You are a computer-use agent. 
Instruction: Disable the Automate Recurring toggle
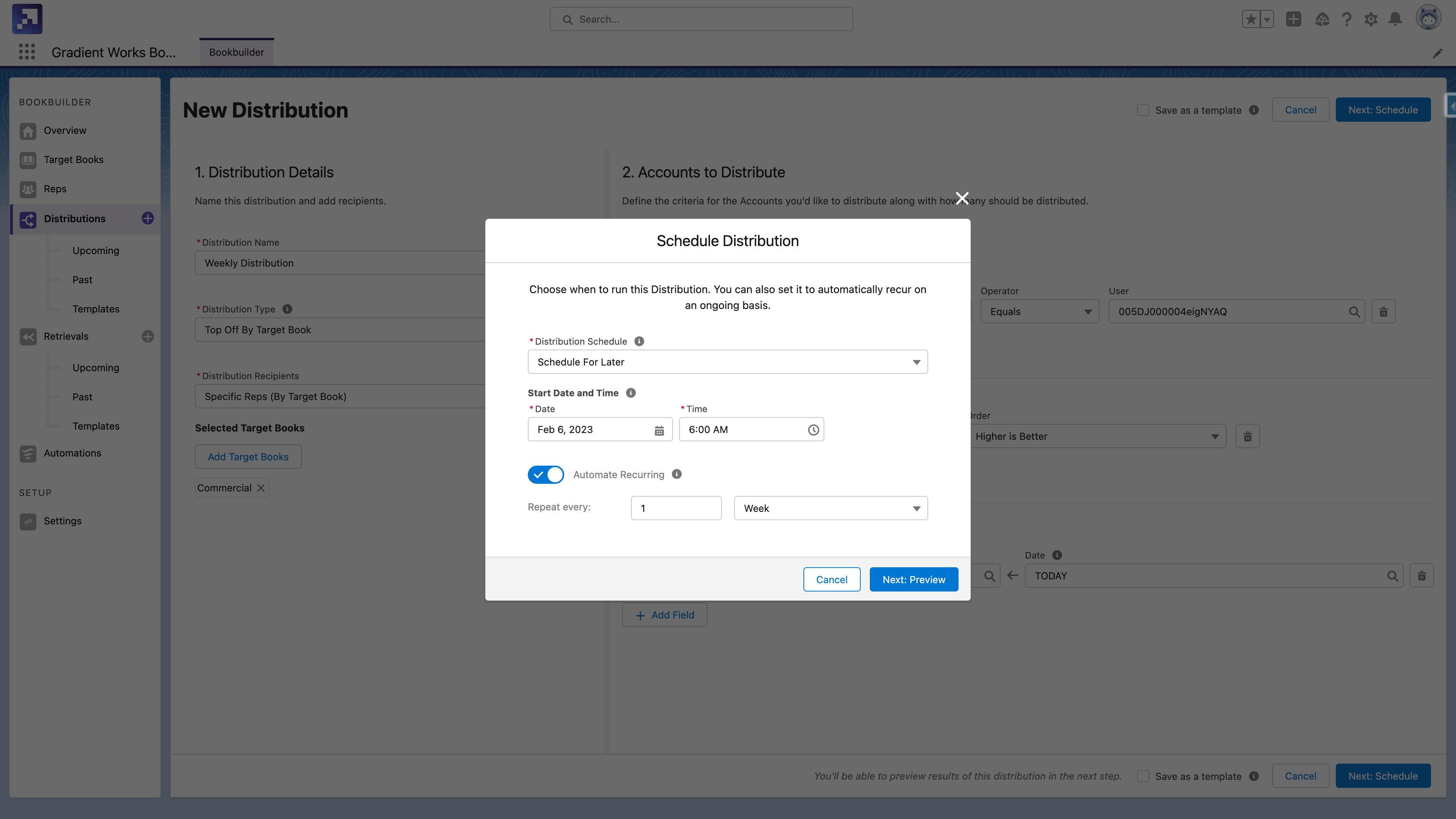click(546, 475)
